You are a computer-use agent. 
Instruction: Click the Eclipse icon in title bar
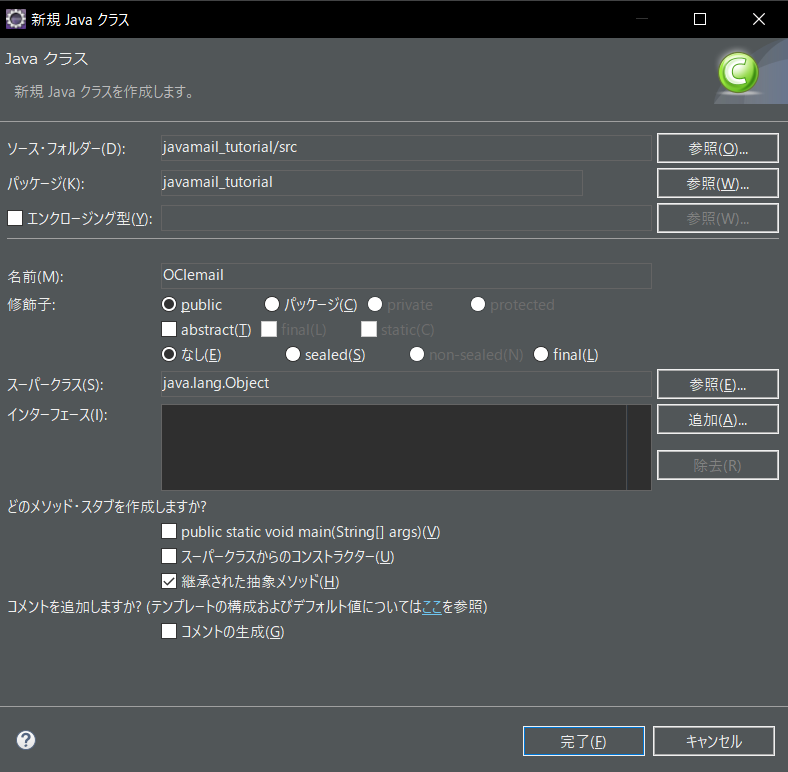pyautogui.click(x=16, y=19)
